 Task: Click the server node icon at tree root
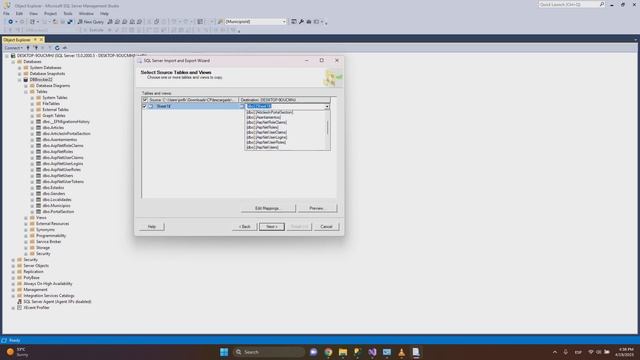(x=13, y=56)
